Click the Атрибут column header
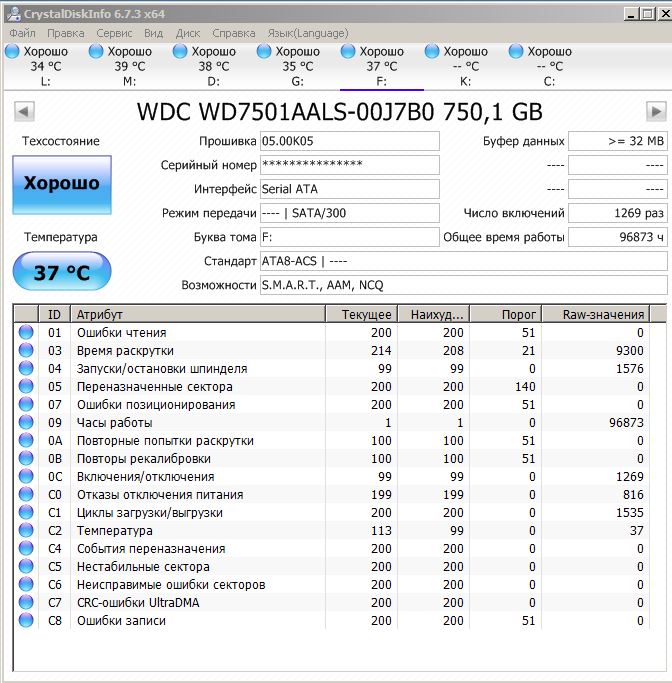672x683 pixels. (198, 314)
